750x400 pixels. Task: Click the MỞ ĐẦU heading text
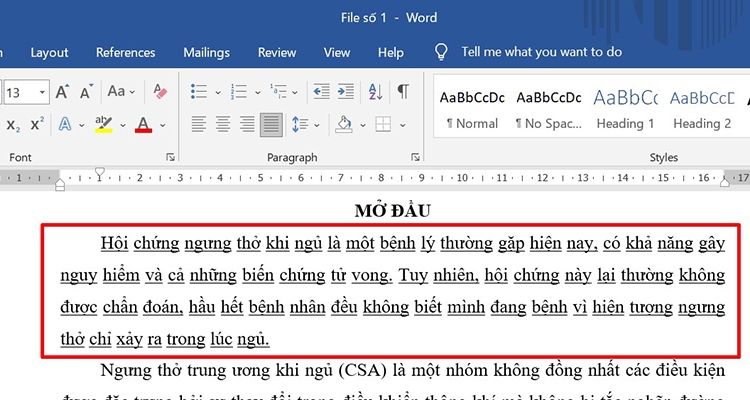(x=393, y=211)
